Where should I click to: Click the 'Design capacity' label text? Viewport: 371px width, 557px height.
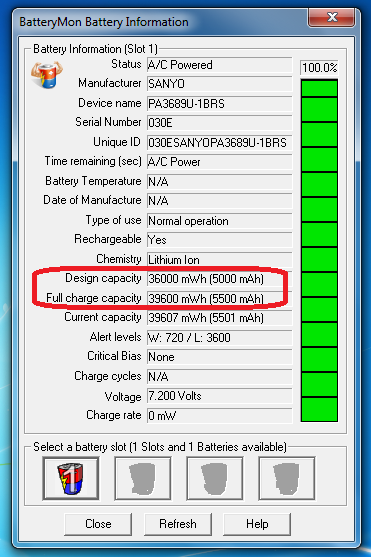[103, 278]
